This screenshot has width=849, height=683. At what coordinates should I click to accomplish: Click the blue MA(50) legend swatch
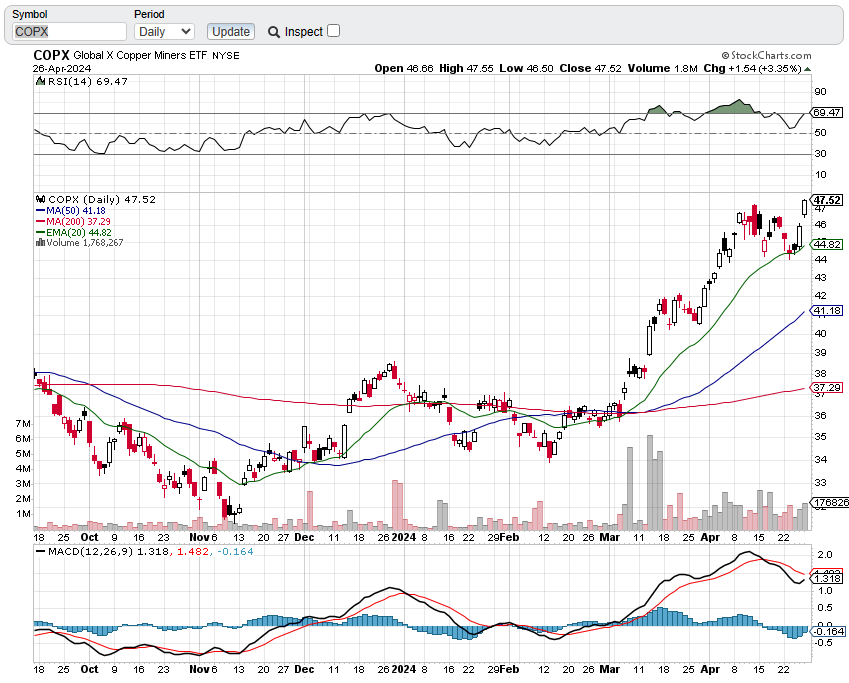pos(40,211)
